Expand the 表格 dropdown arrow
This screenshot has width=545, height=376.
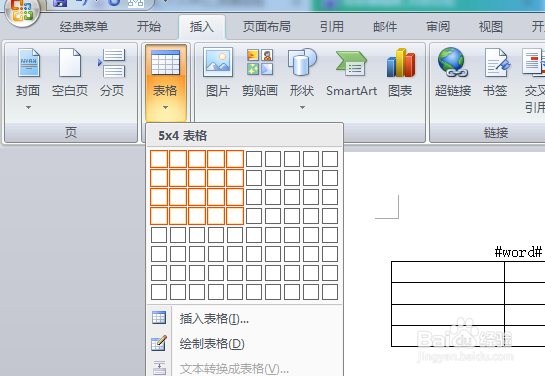pos(165,107)
